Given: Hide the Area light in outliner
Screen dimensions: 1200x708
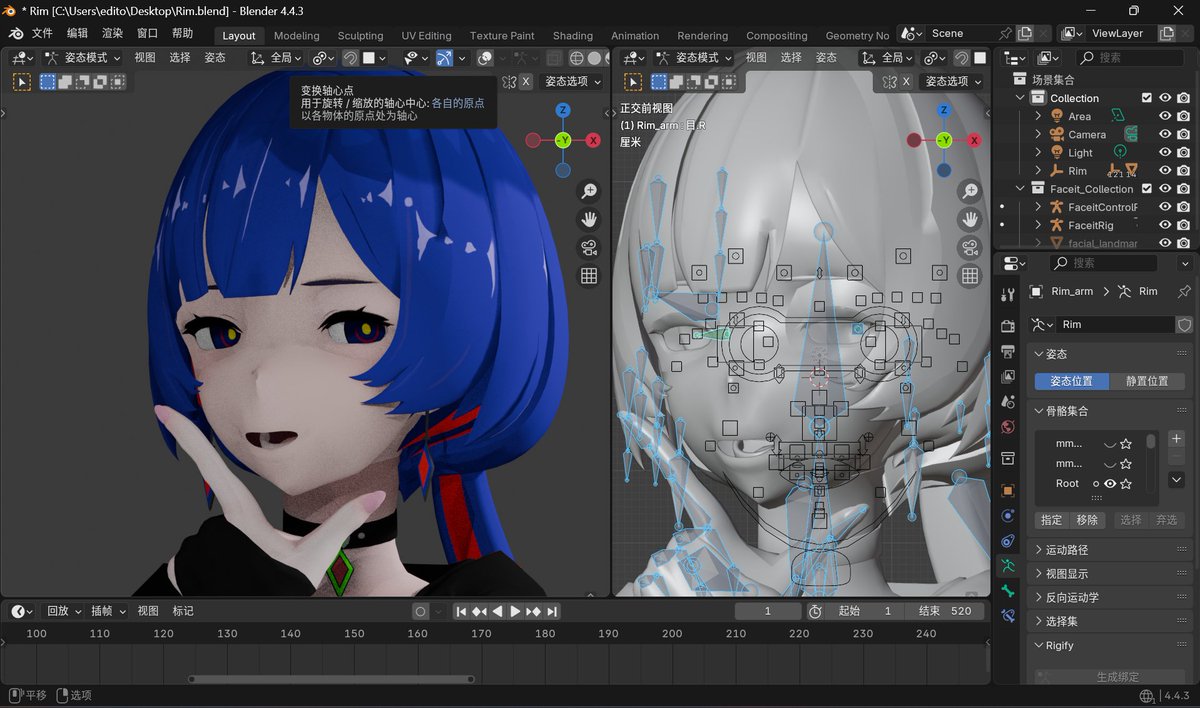Looking at the screenshot, I should (1165, 116).
